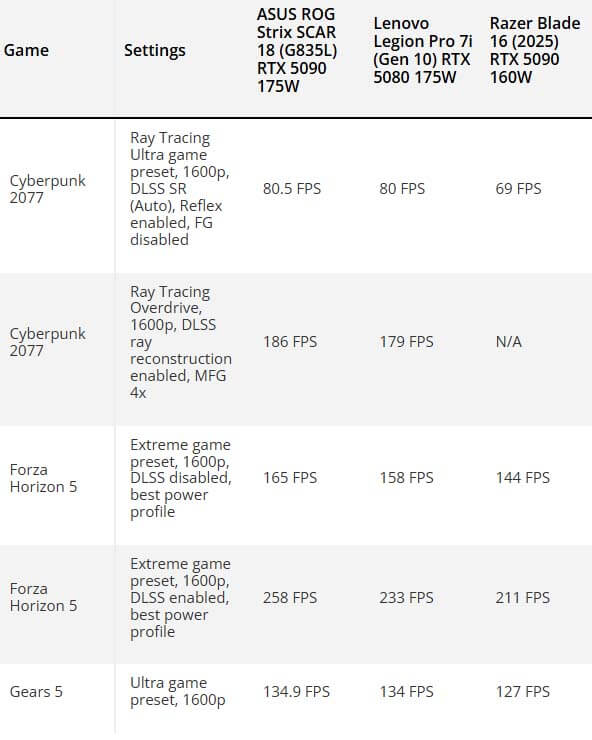Select the 258 FPS cell
This screenshot has height=740, width=592.
pos(290,597)
